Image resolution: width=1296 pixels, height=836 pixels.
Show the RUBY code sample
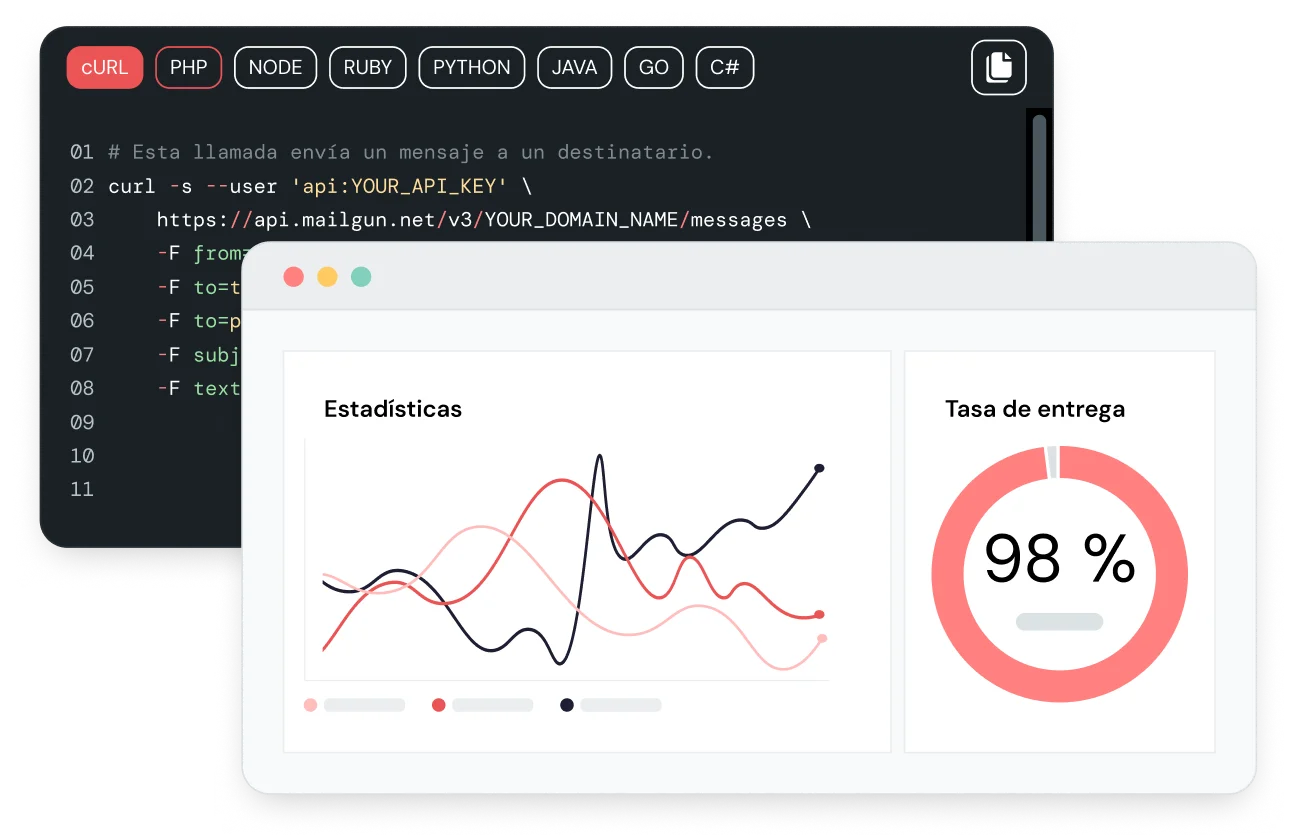368,67
